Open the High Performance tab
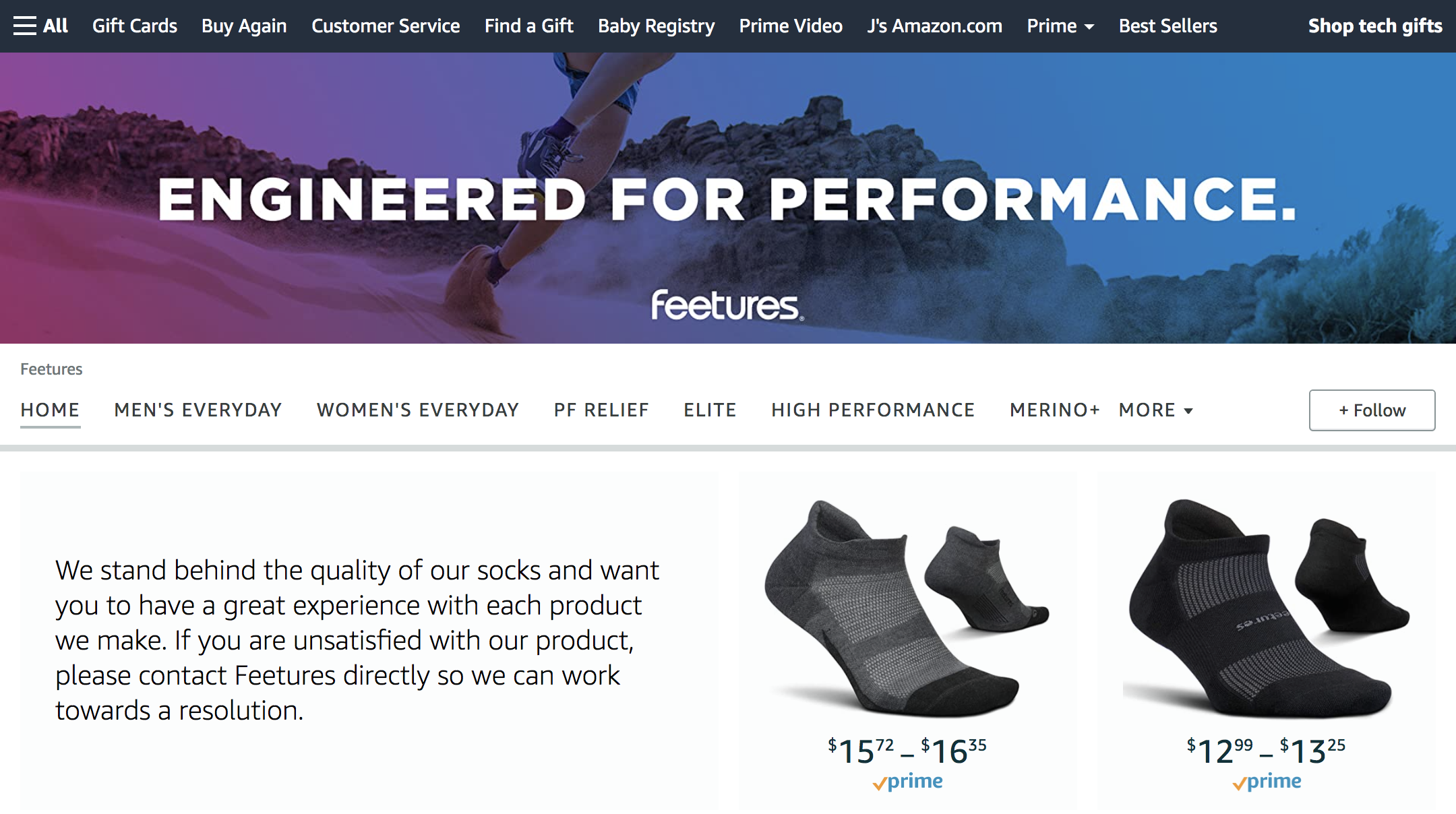1456x814 pixels. click(873, 410)
